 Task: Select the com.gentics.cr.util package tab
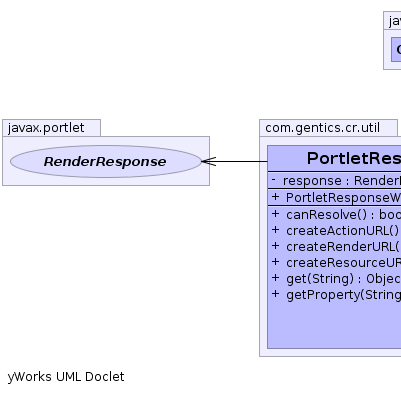click(328, 128)
